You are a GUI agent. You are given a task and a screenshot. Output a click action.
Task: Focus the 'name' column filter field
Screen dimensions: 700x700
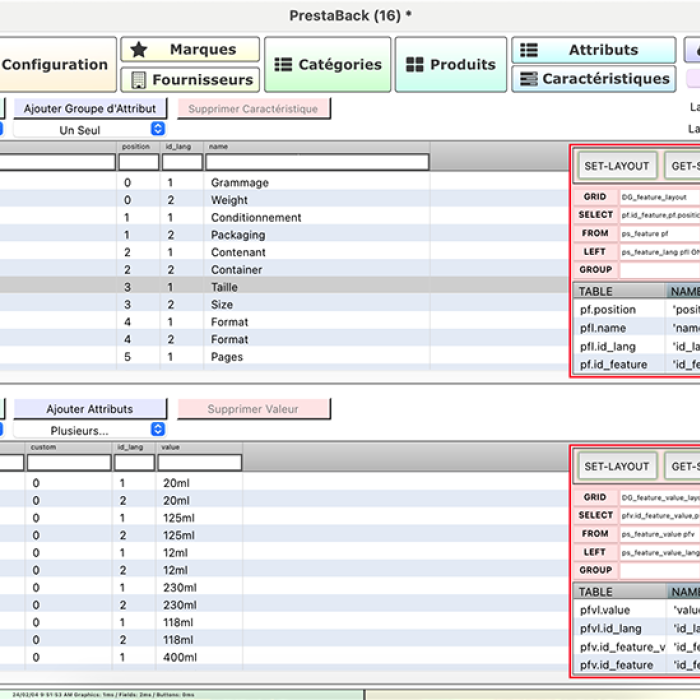[x=317, y=162]
